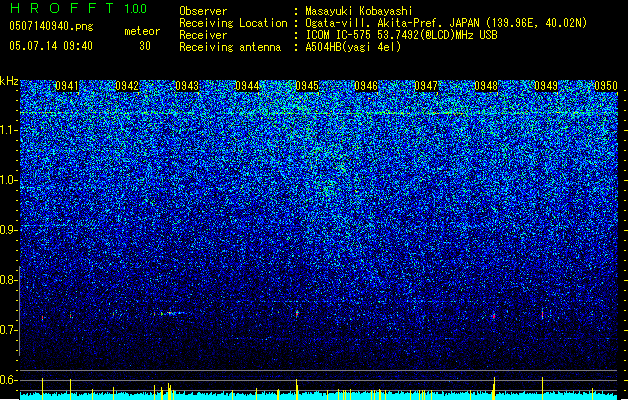Click the kHz axis unit label

click(9, 81)
